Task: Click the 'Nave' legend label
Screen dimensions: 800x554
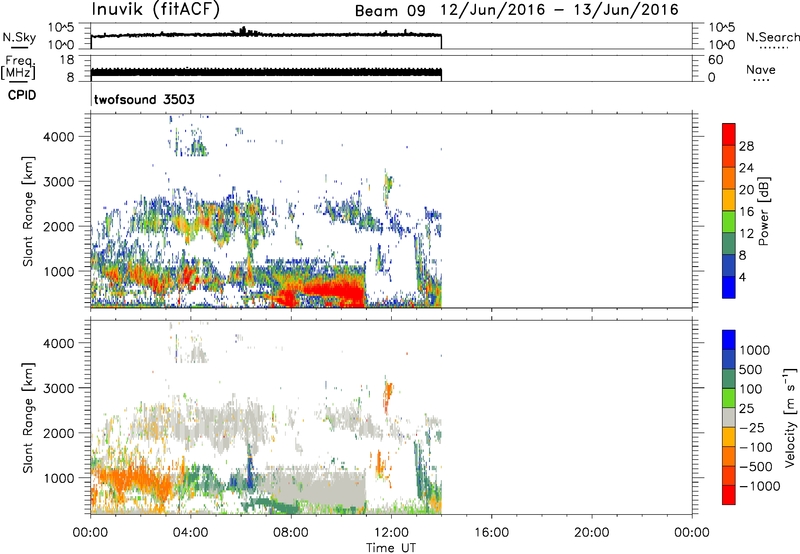Action: click(x=761, y=69)
